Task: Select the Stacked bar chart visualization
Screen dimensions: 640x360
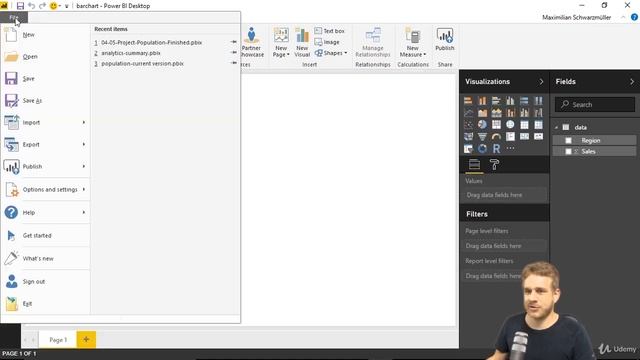Action: point(468,101)
